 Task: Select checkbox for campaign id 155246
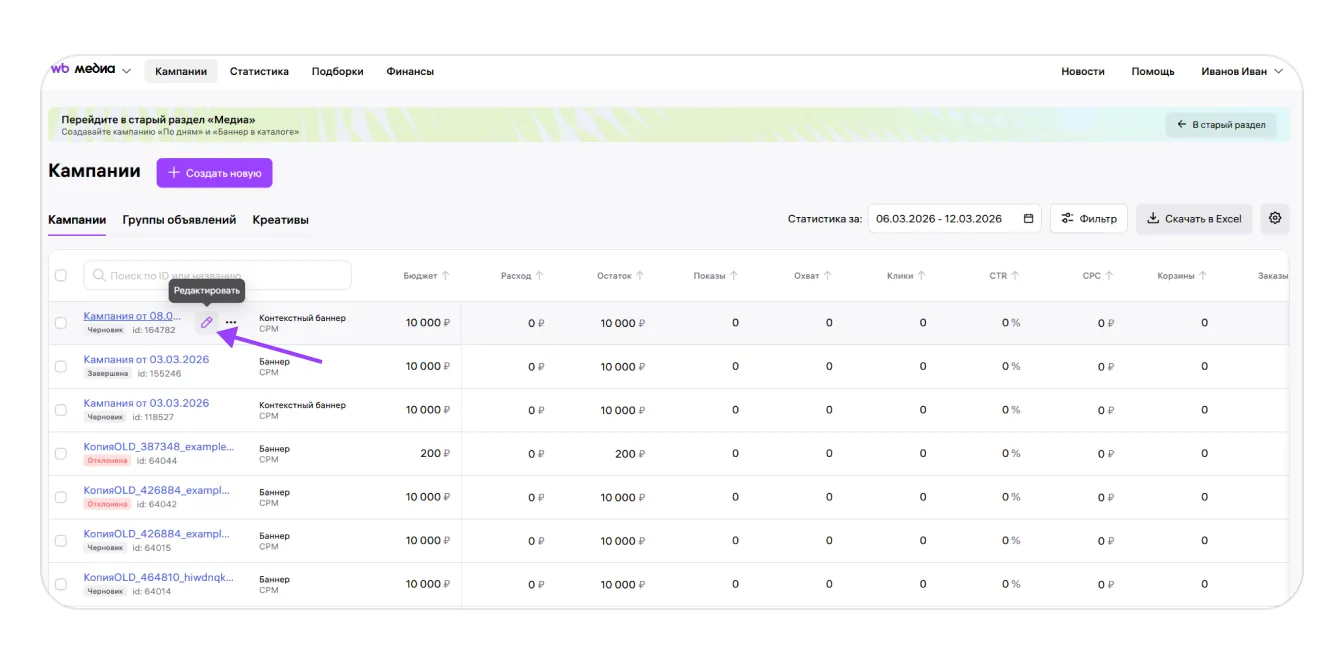click(61, 367)
